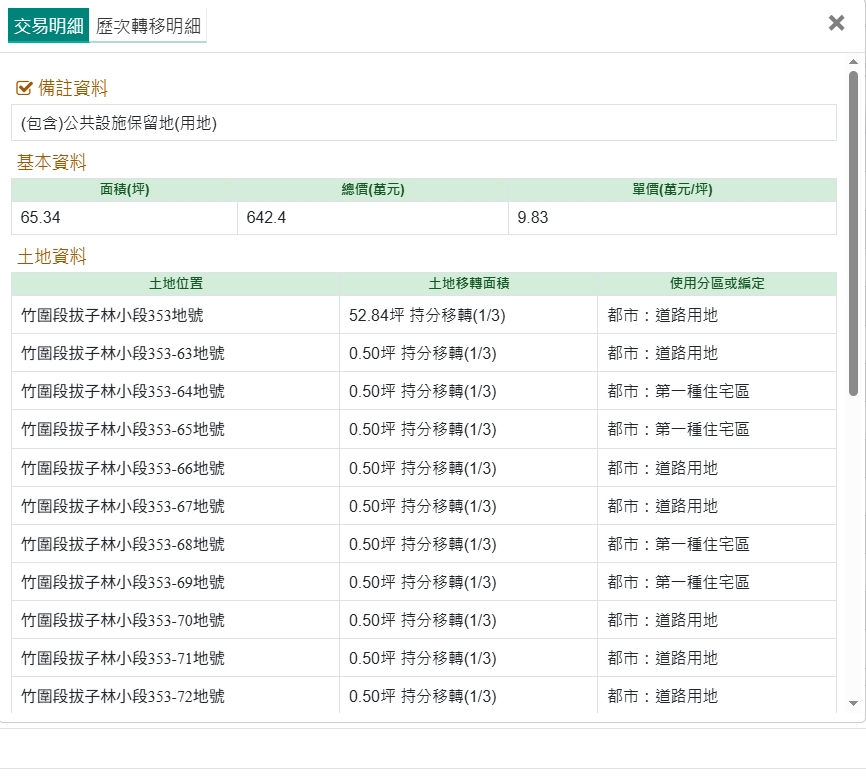Click the 備註資料 checkbox icon
Viewport: 866px width, 776px height.
(x=25, y=89)
